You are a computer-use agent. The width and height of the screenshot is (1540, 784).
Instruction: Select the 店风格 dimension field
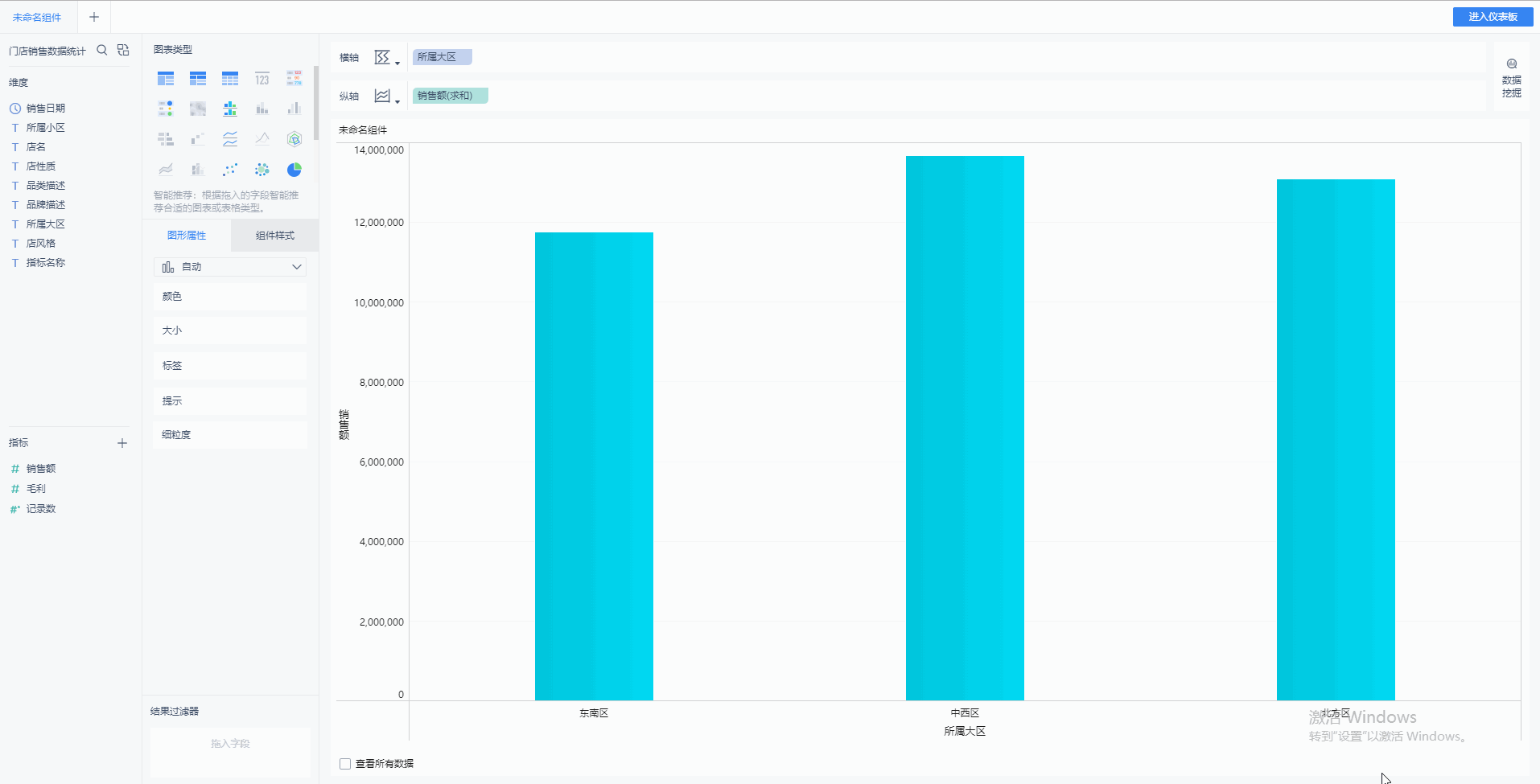pos(41,244)
